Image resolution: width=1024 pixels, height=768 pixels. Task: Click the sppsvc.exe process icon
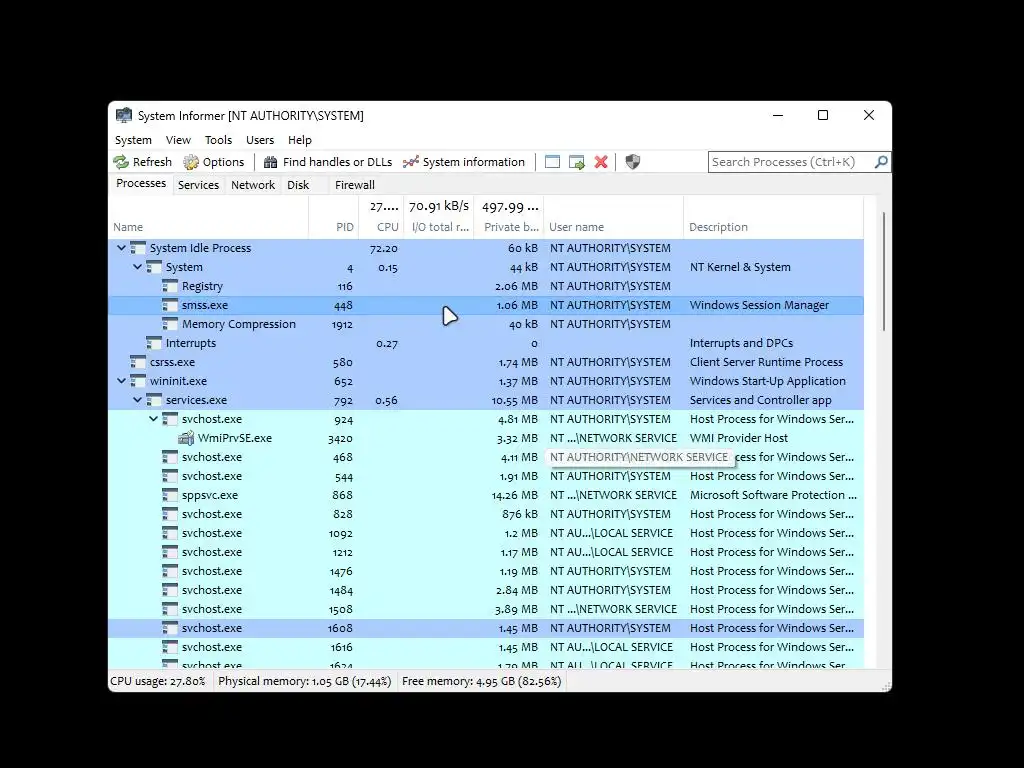170,495
